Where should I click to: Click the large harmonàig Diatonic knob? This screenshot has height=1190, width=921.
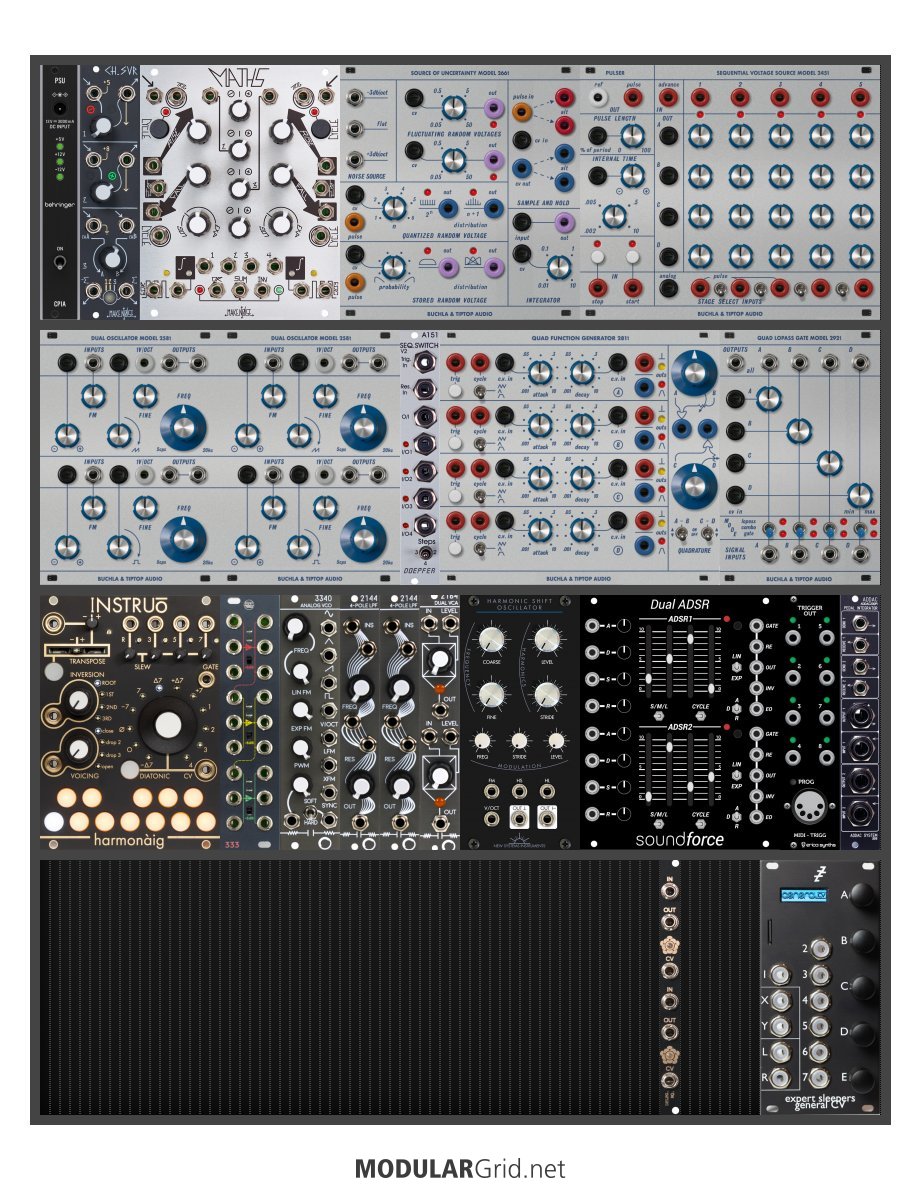point(166,725)
